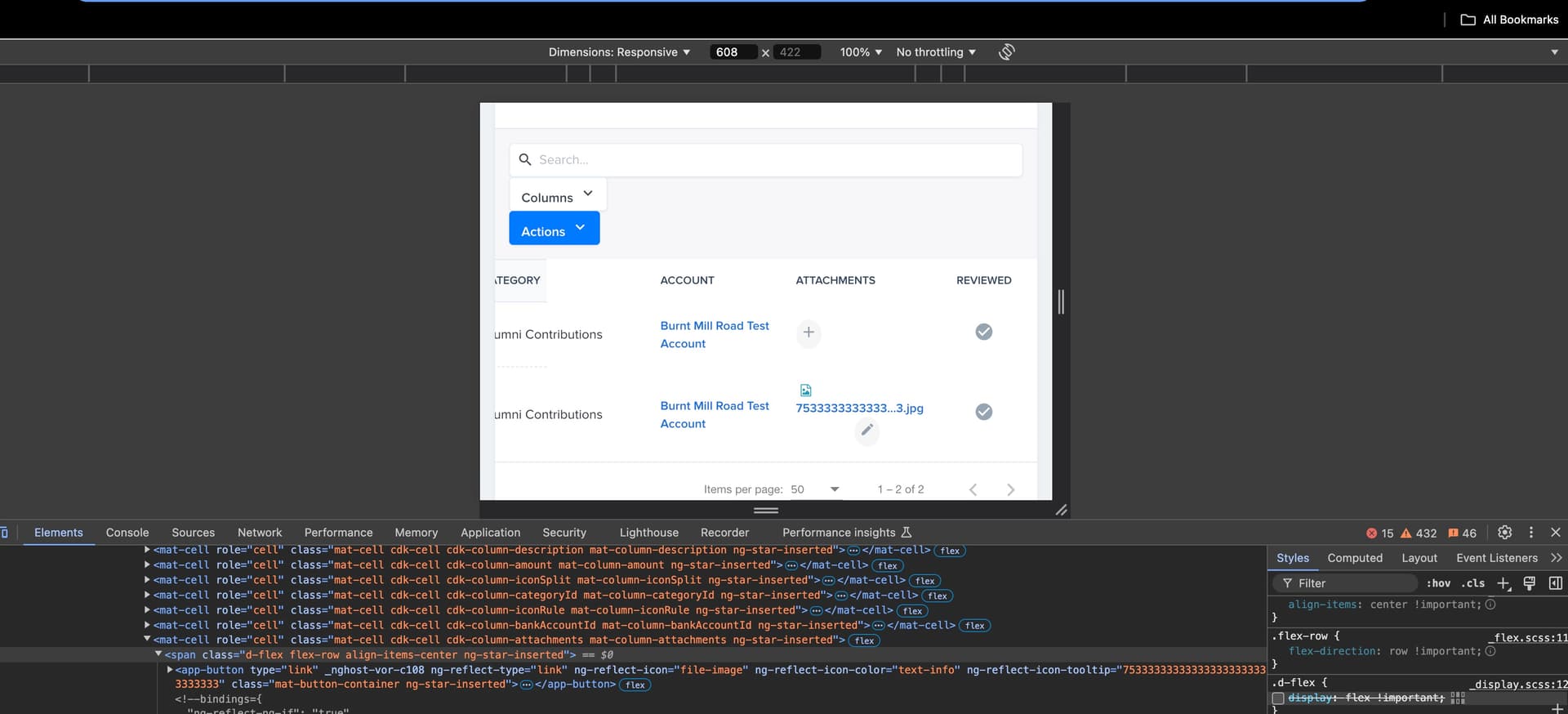Screen dimensions: 1568x714
Task: Toggle reviewed status for the jpg attachment row
Action: (x=984, y=412)
